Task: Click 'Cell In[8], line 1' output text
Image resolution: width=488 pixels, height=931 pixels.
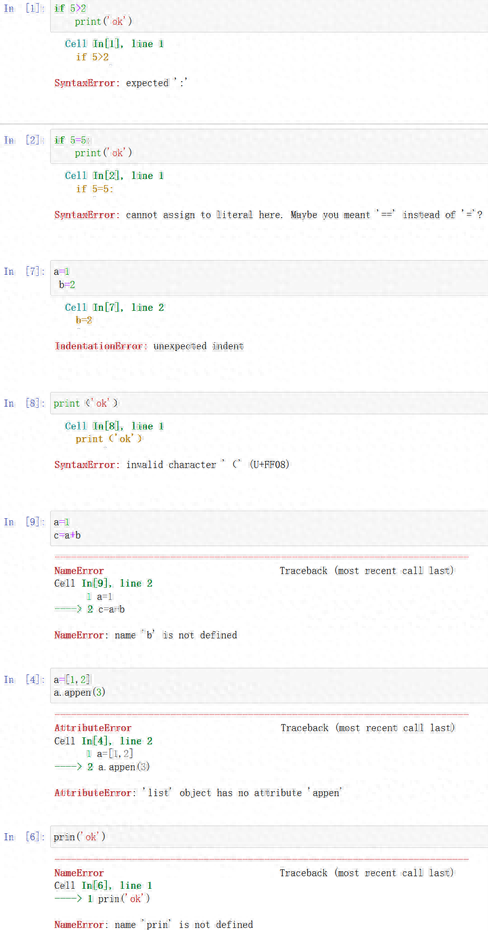Action: 114,426
